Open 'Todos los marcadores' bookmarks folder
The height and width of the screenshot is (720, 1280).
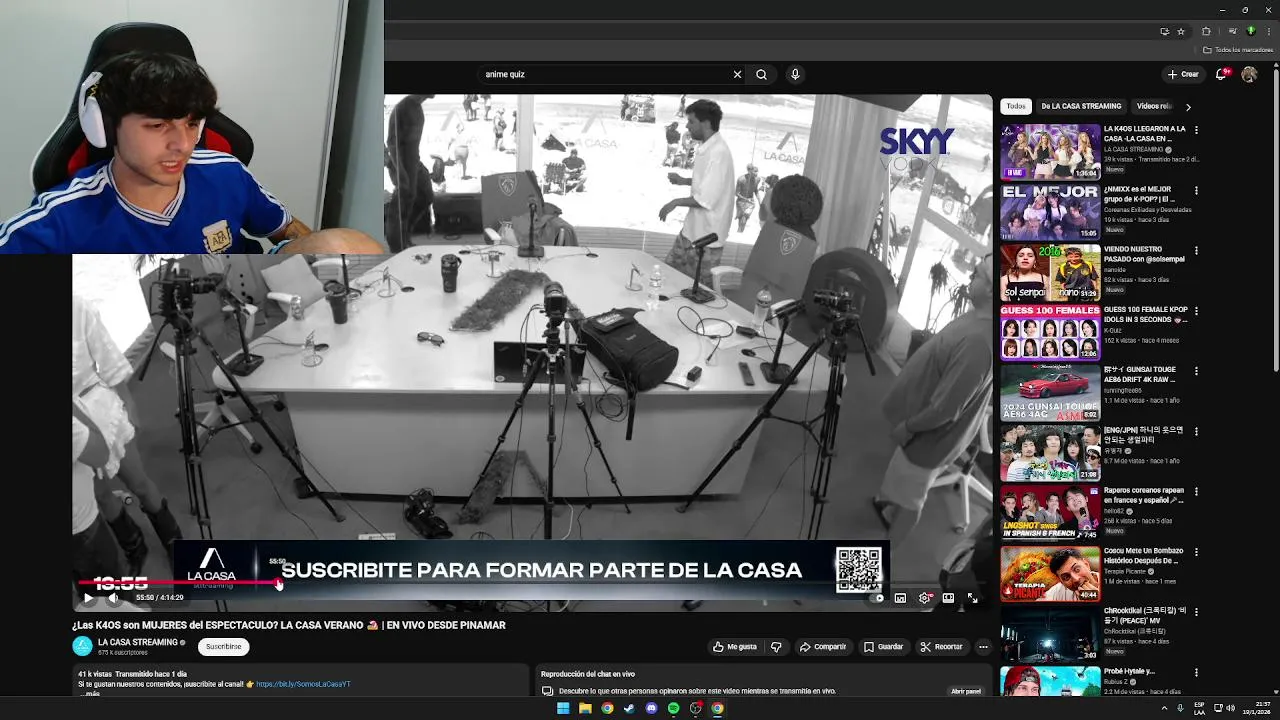coord(1237,50)
